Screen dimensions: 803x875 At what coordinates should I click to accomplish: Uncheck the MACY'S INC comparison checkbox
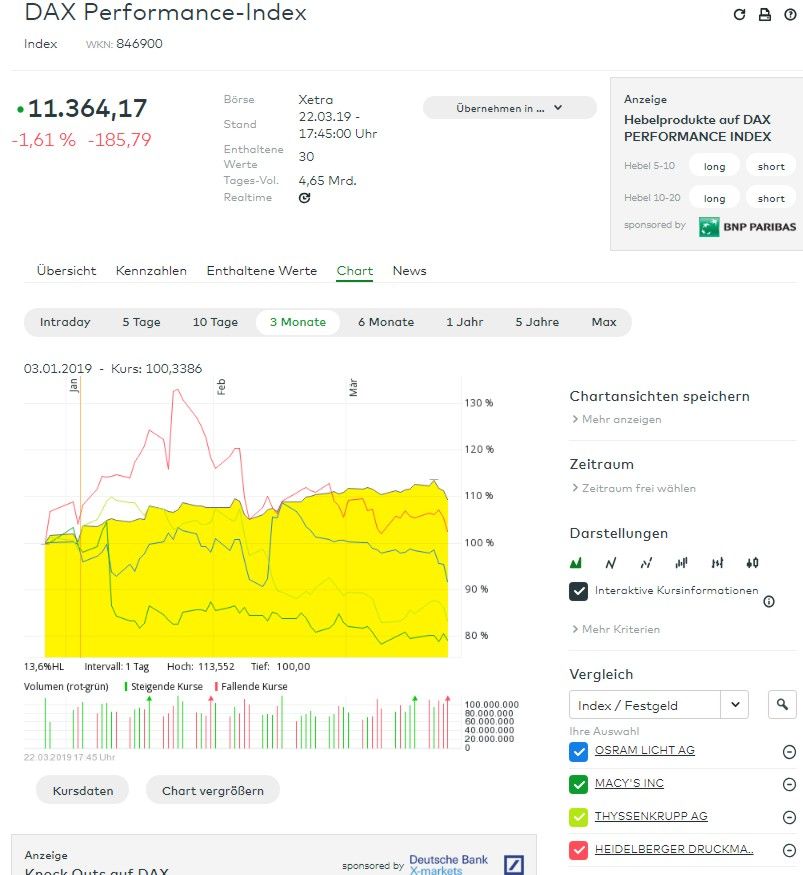[x=578, y=784]
